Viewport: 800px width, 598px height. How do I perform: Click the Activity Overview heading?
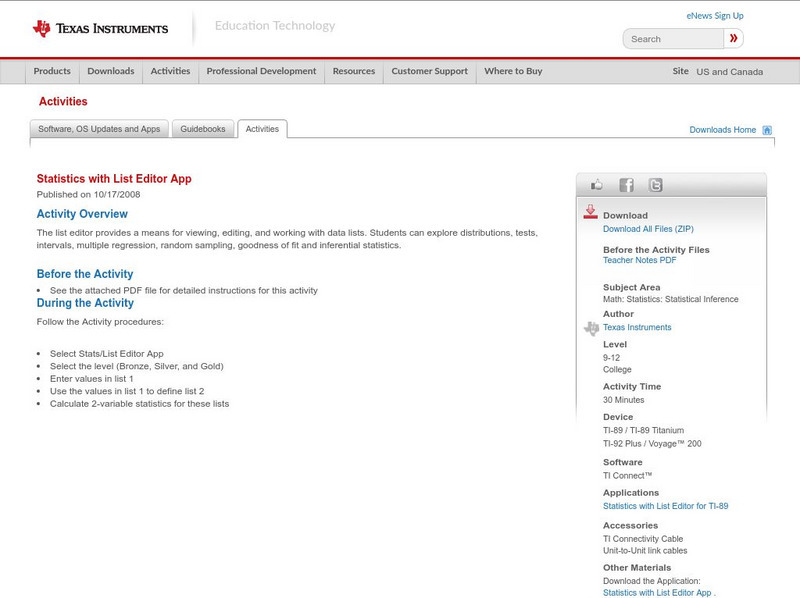point(82,214)
